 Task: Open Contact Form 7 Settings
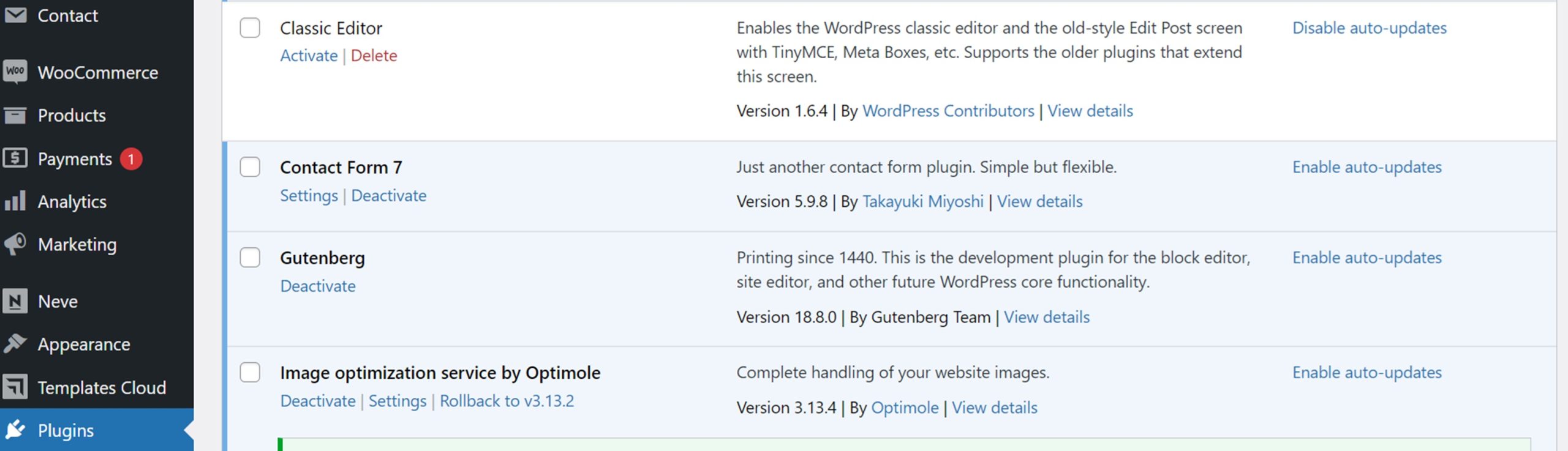tap(309, 196)
